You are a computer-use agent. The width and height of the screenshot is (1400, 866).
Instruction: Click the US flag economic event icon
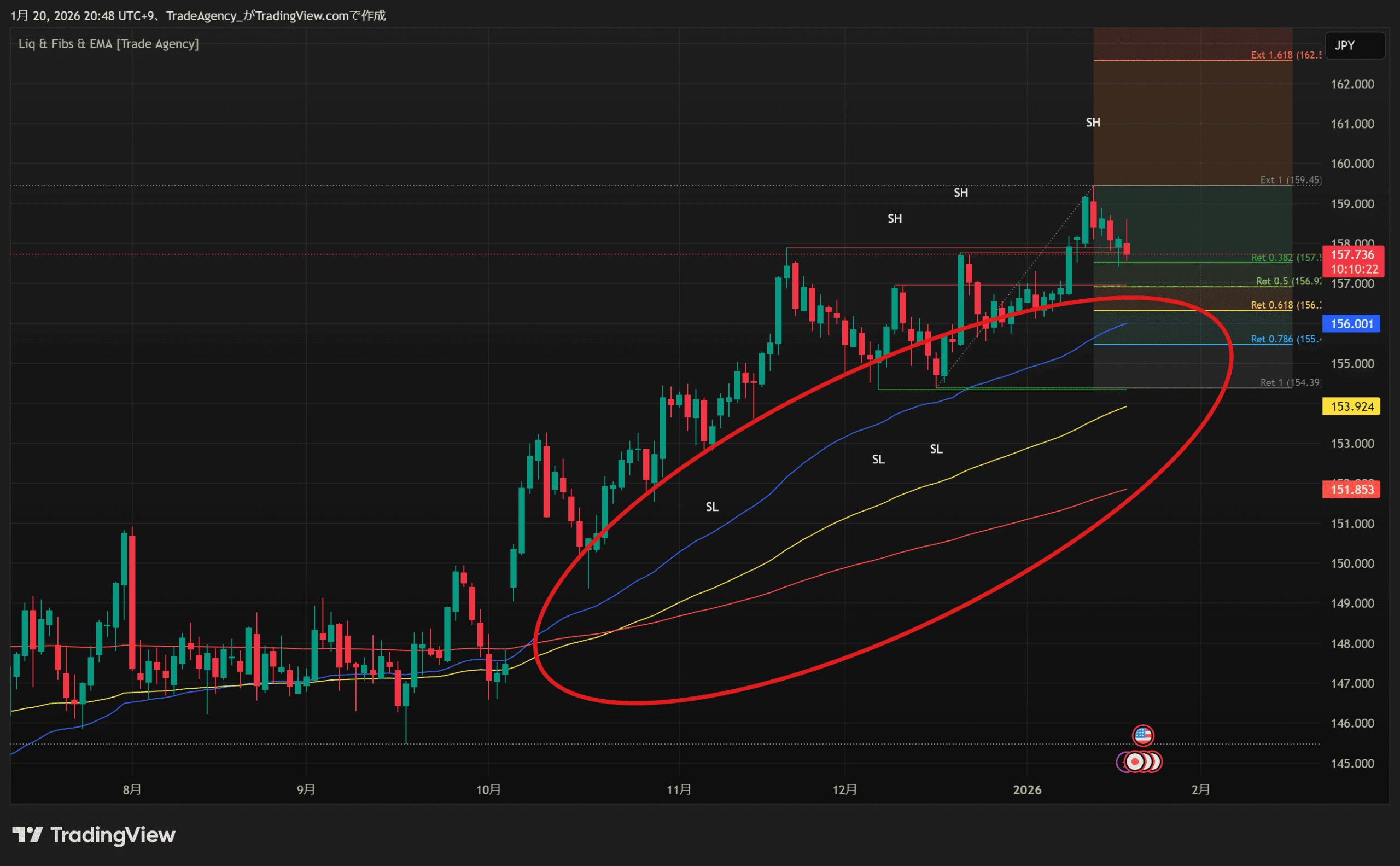tap(1142, 735)
